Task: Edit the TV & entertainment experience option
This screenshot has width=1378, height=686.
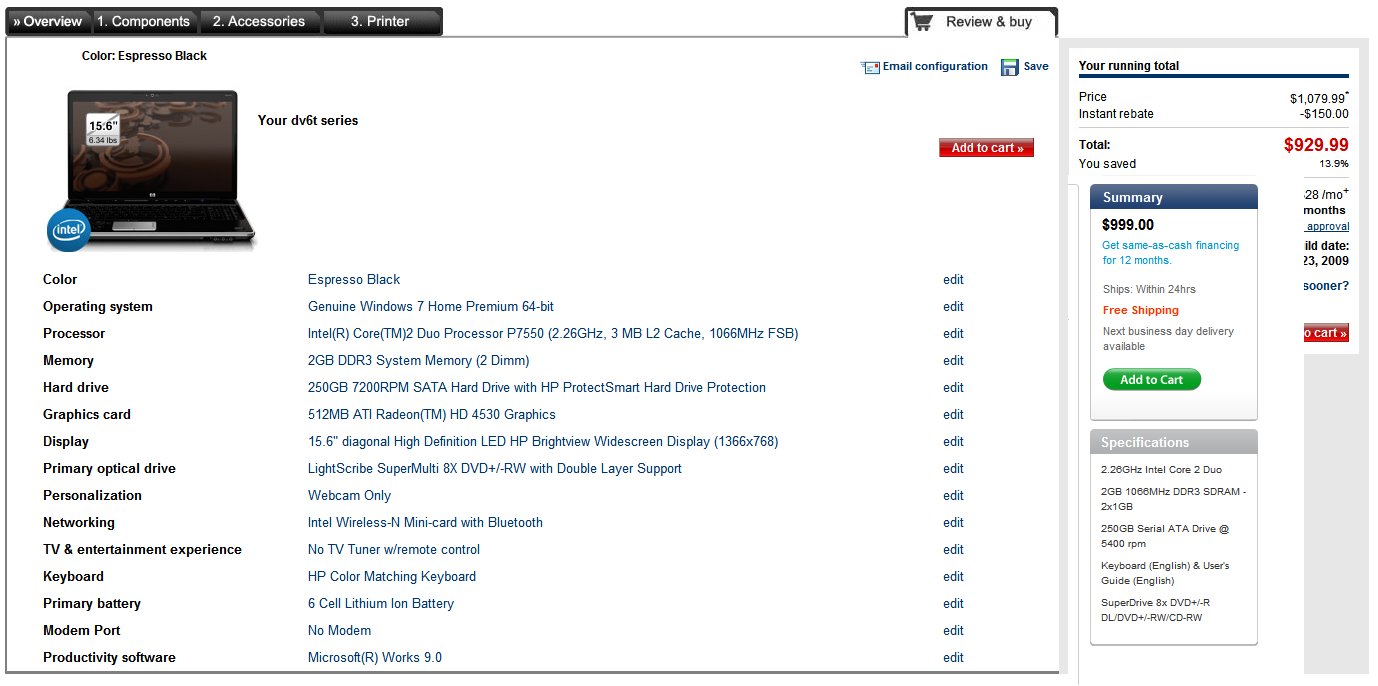Action: click(x=953, y=550)
